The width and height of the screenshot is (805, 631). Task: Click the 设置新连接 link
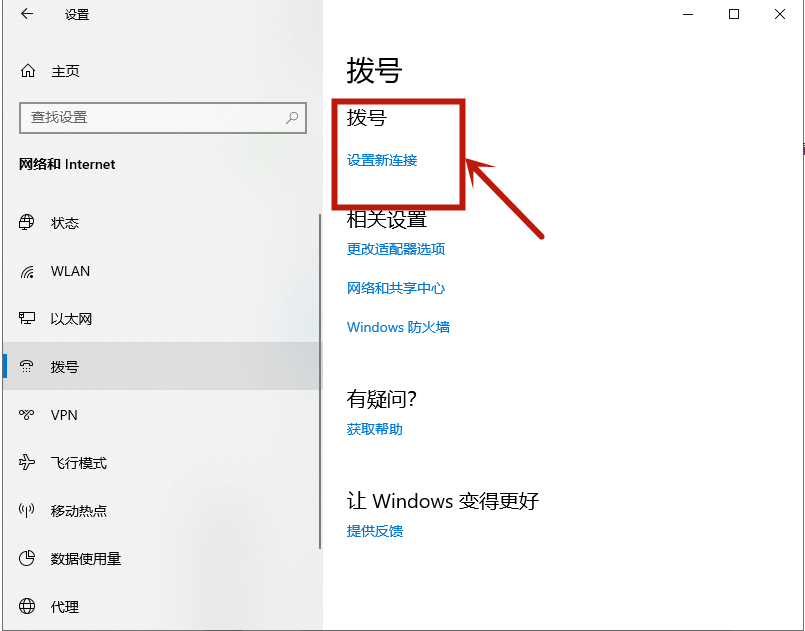point(382,160)
